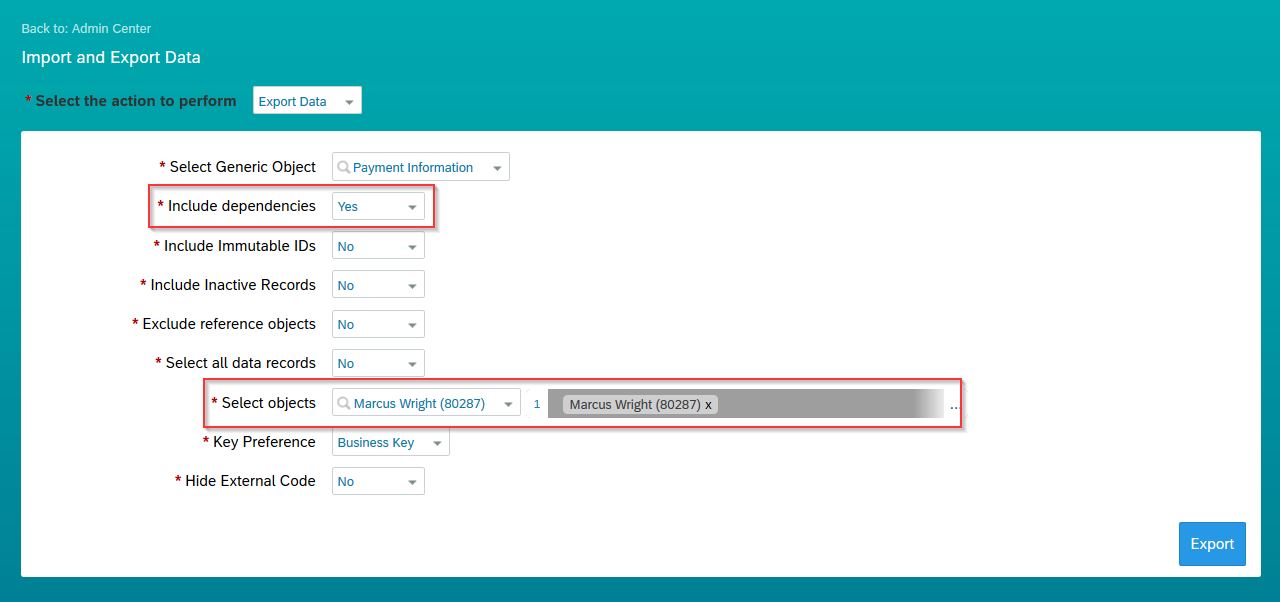1280x602 pixels.
Task: Open the Key Preference dropdown
Action: pos(390,442)
